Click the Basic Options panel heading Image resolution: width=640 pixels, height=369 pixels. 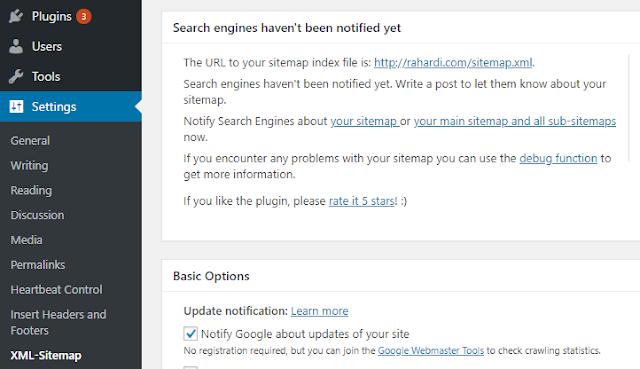point(211,276)
